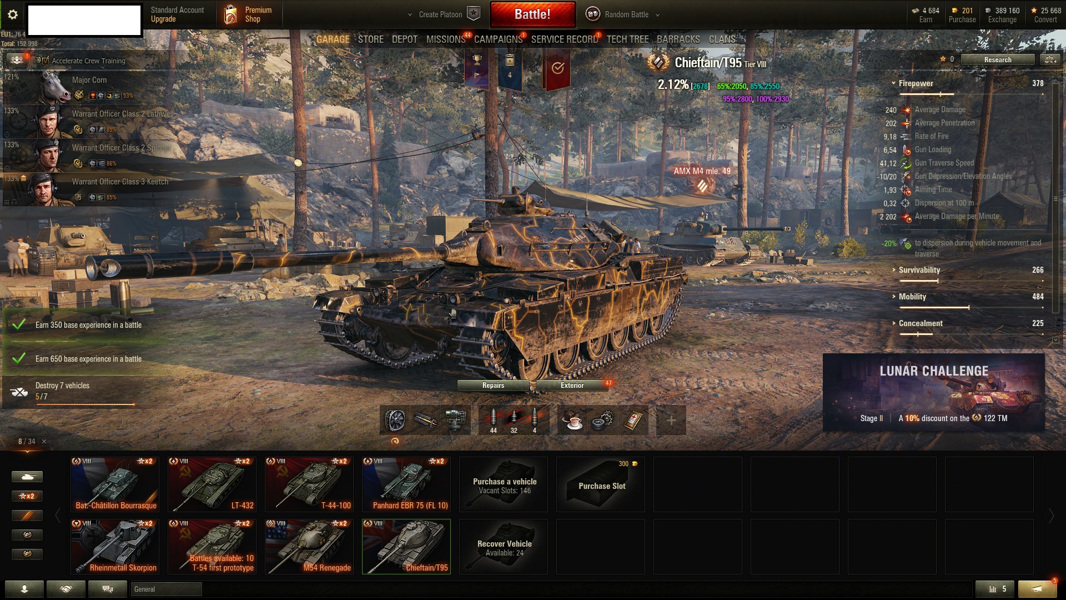The width and height of the screenshot is (1066, 600).
Task: Click the red Battle! button
Action: coord(532,14)
